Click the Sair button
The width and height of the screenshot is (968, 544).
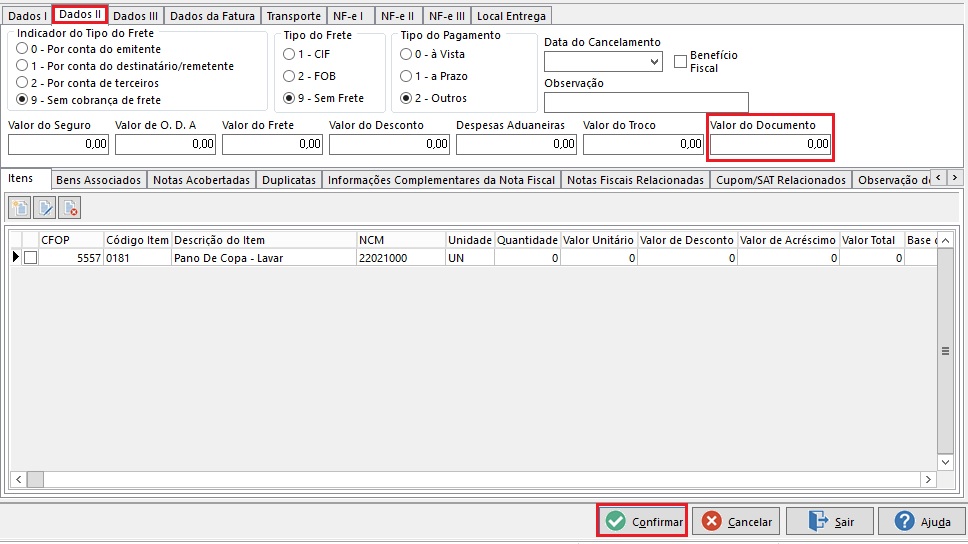(830, 521)
